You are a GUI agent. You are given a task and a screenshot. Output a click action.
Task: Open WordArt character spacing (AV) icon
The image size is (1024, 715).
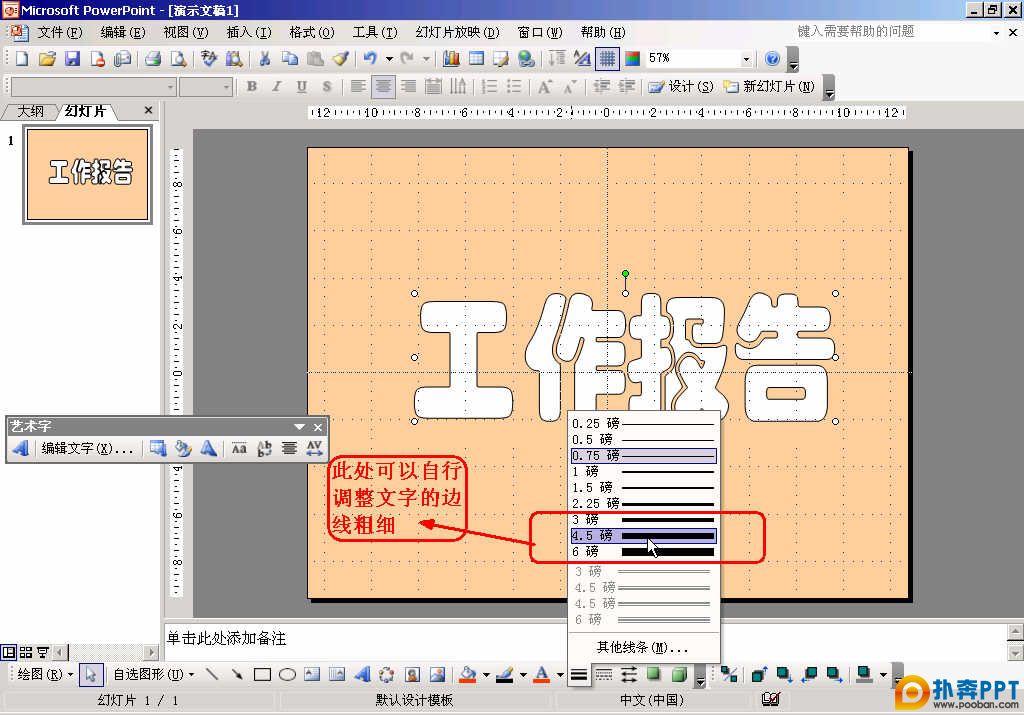point(315,449)
